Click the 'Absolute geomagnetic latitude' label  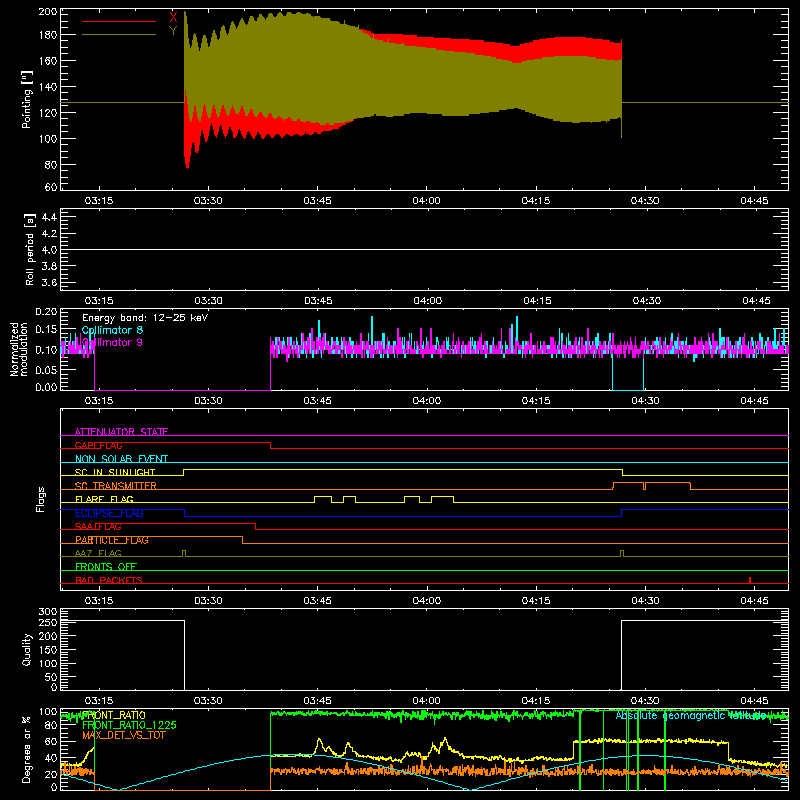pyautogui.click(x=690, y=715)
